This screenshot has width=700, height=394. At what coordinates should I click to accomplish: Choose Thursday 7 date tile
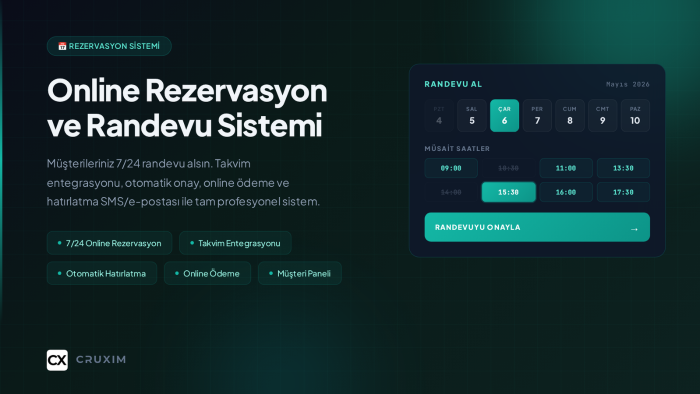coord(537,116)
